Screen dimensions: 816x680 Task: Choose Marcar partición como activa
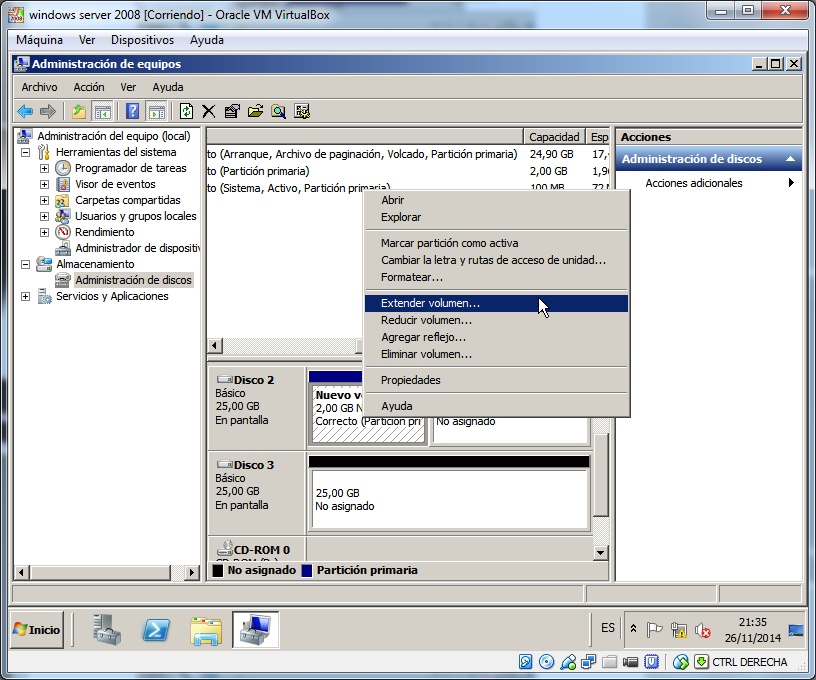pyautogui.click(x=496, y=243)
